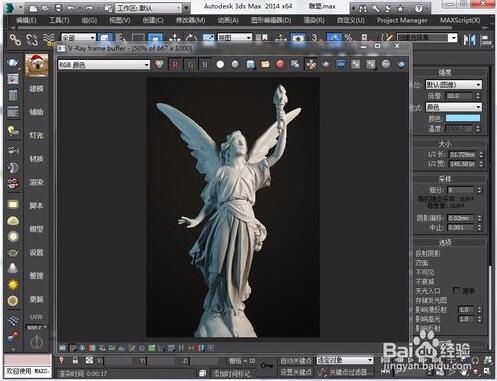Click the 添加时间标记 add time tag field
The height and width of the screenshot is (381, 497).
[232, 374]
